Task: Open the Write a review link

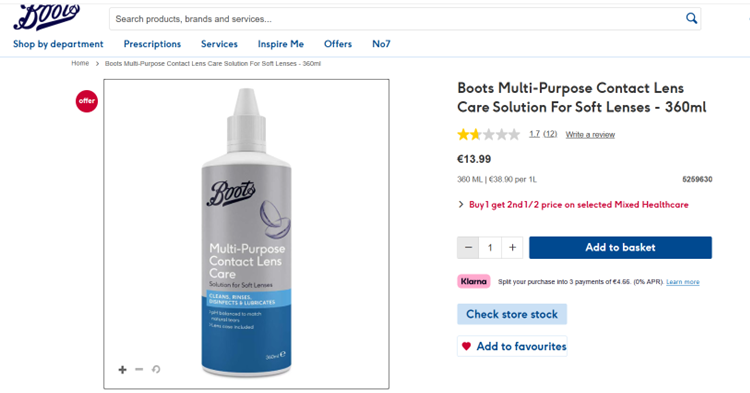Action: pyautogui.click(x=590, y=135)
